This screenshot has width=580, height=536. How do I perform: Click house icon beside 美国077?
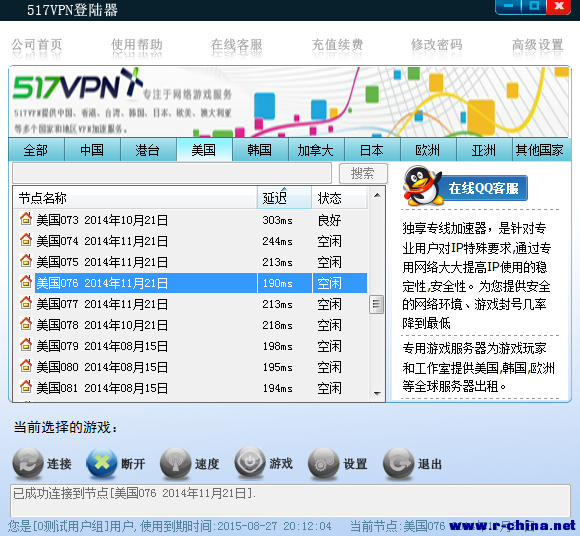[26, 303]
